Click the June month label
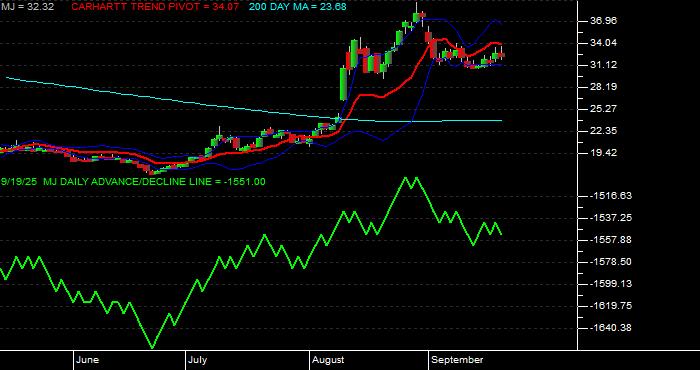This screenshot has width=700, height=370. click(x=88, y=360)
